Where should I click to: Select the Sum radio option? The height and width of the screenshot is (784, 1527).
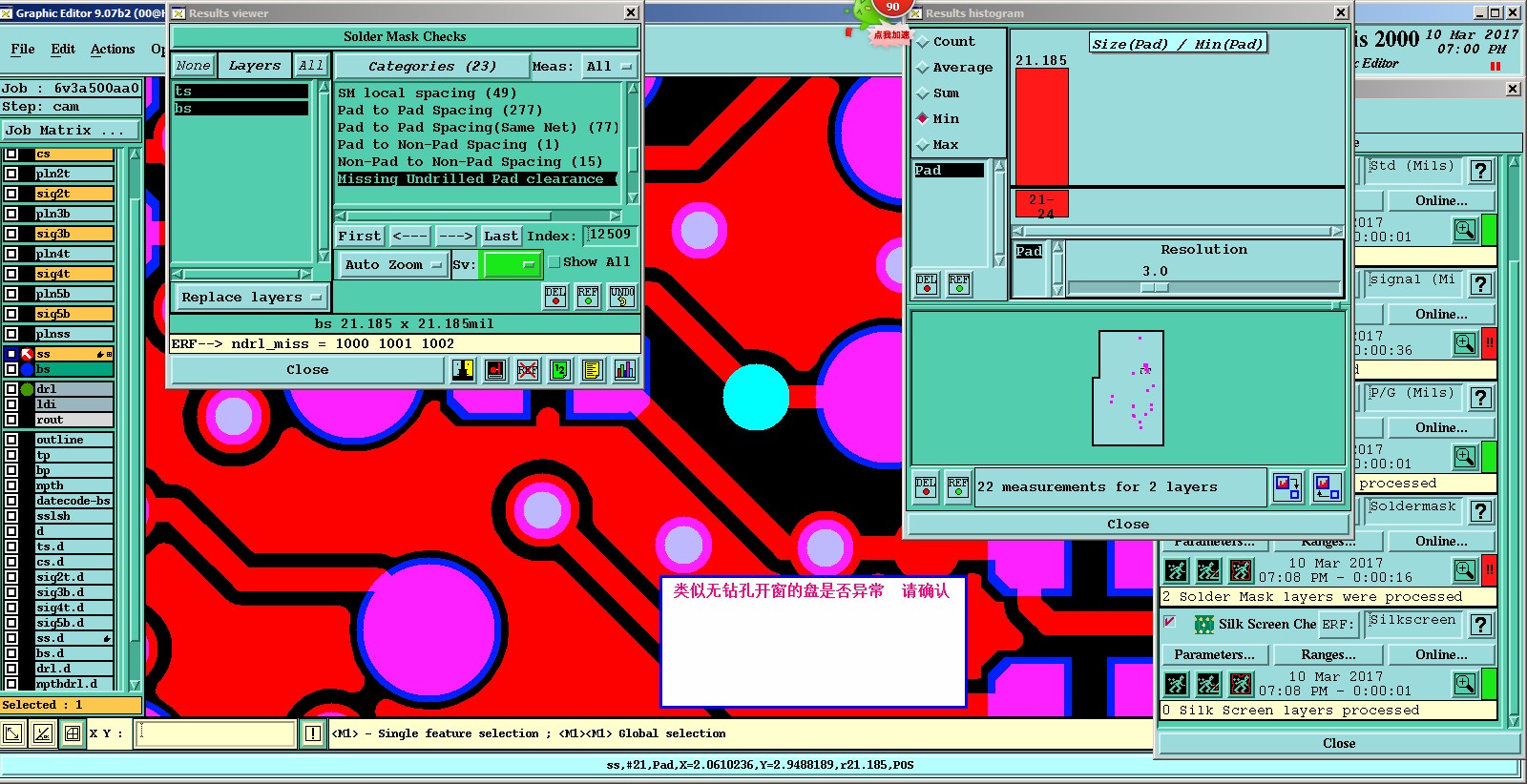[x=923, y=93]
